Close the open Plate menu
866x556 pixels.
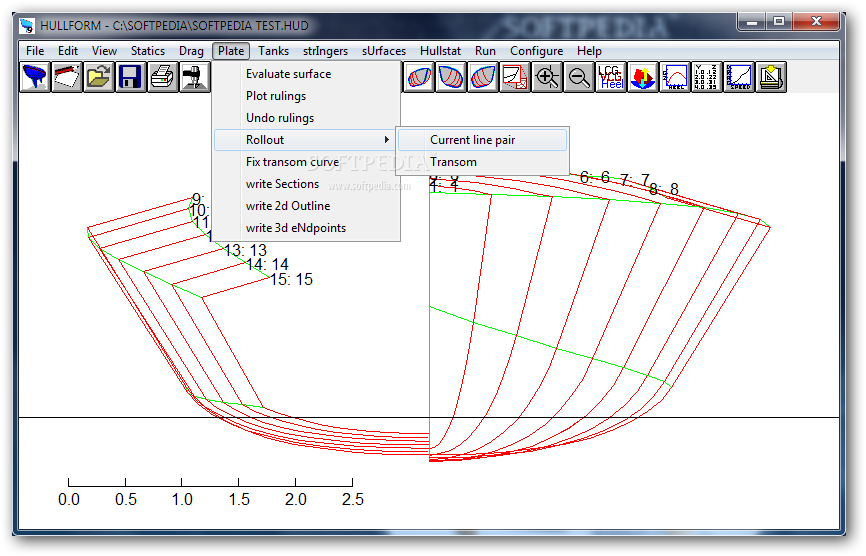coord(231,51)
